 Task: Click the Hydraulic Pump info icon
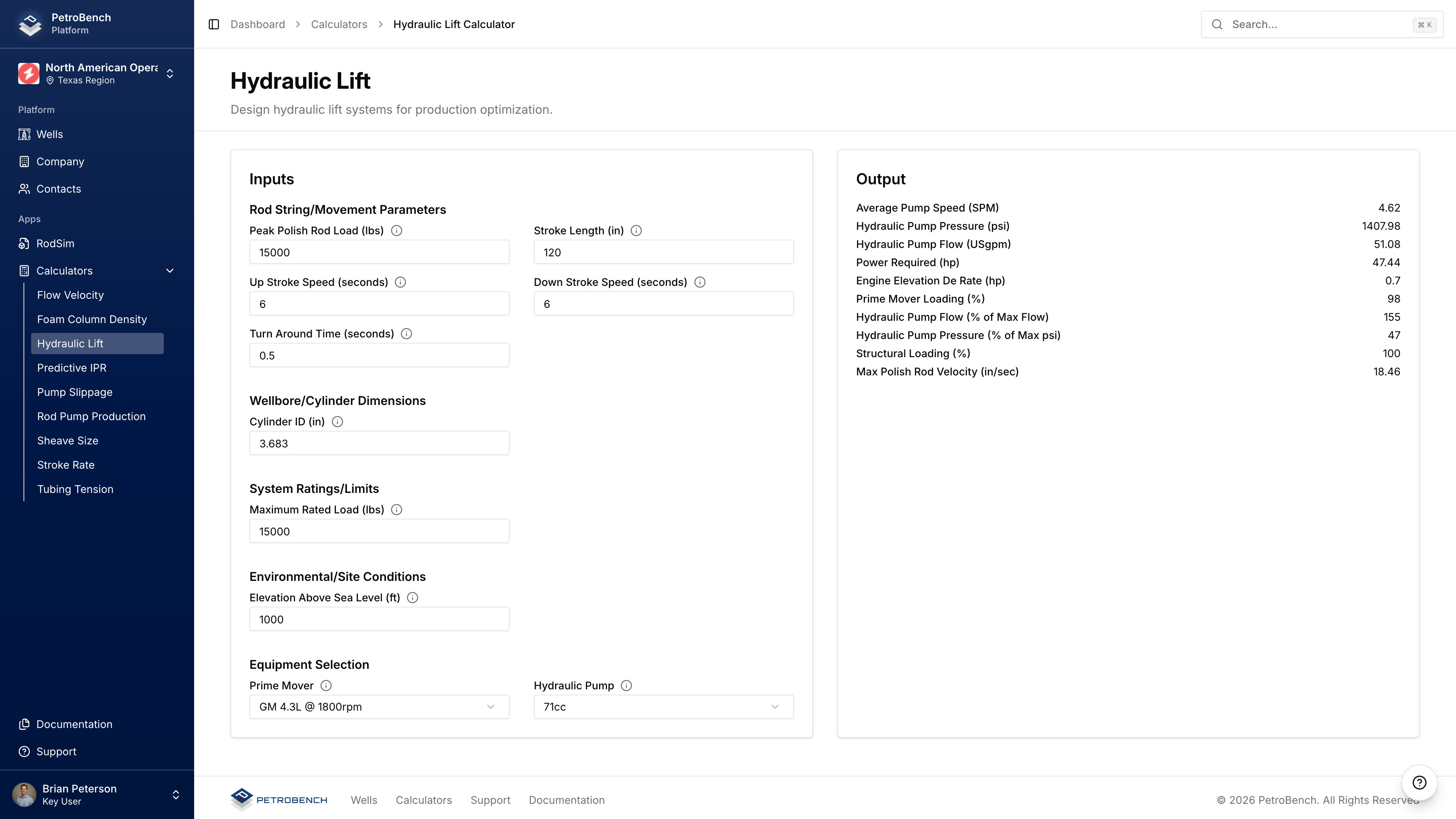626,686
